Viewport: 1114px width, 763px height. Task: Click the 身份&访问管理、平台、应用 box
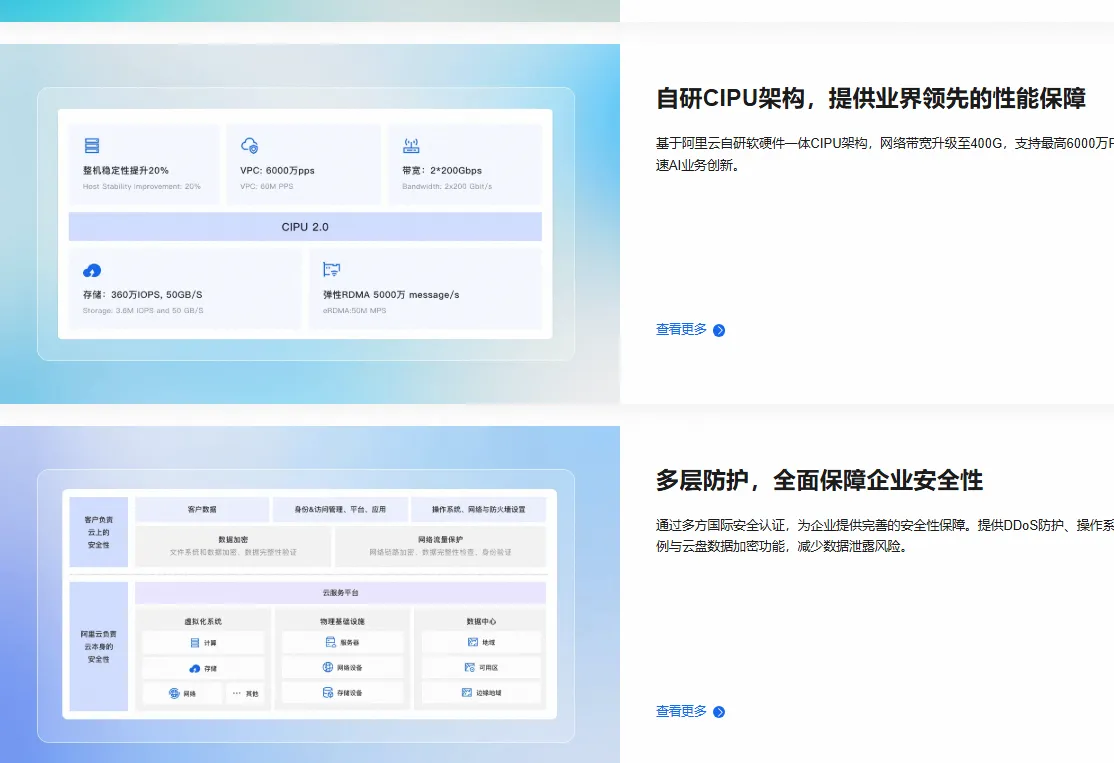pyautogui.click(x=340, y=509)
